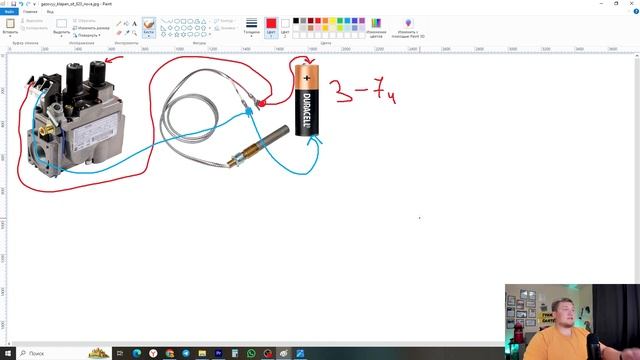Select the Fill with color bucket tool
The height and width of the screenshot is (360, 640).
coord(127,24)
